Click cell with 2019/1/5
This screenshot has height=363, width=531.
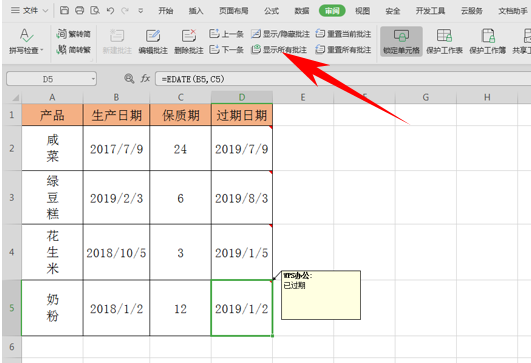pyautogui.click(x=242, y=252)
